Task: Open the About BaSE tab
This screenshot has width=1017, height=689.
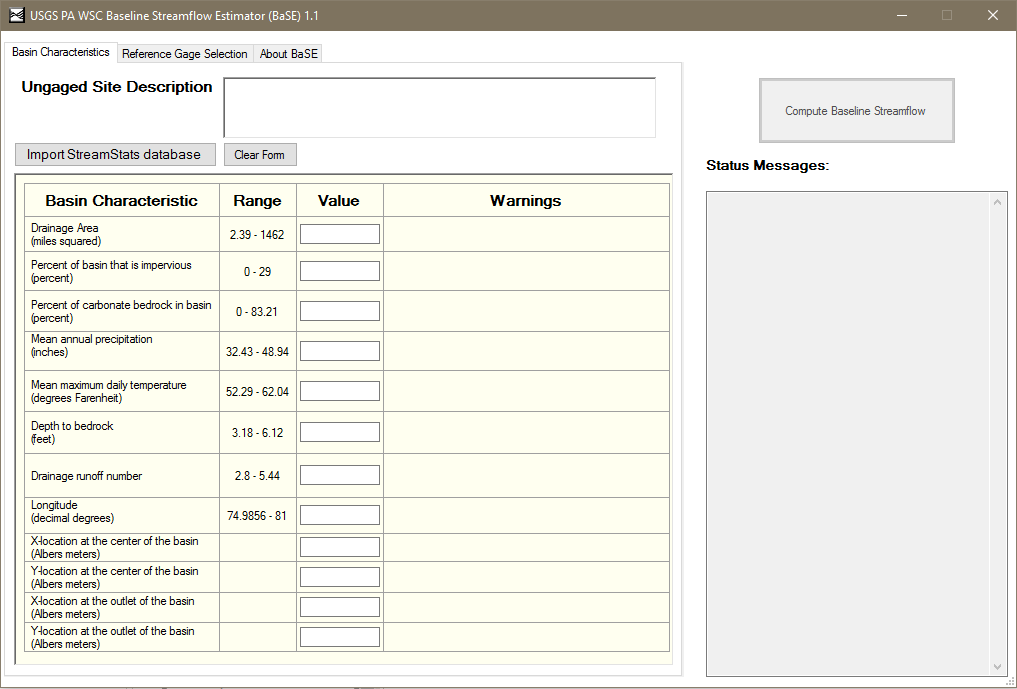Action: pyautogui.click(x=289, y=54)
